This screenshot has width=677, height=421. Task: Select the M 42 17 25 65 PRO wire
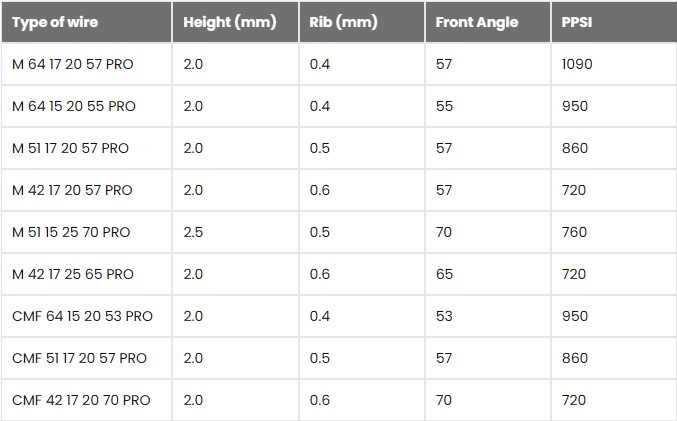point(72,274)
